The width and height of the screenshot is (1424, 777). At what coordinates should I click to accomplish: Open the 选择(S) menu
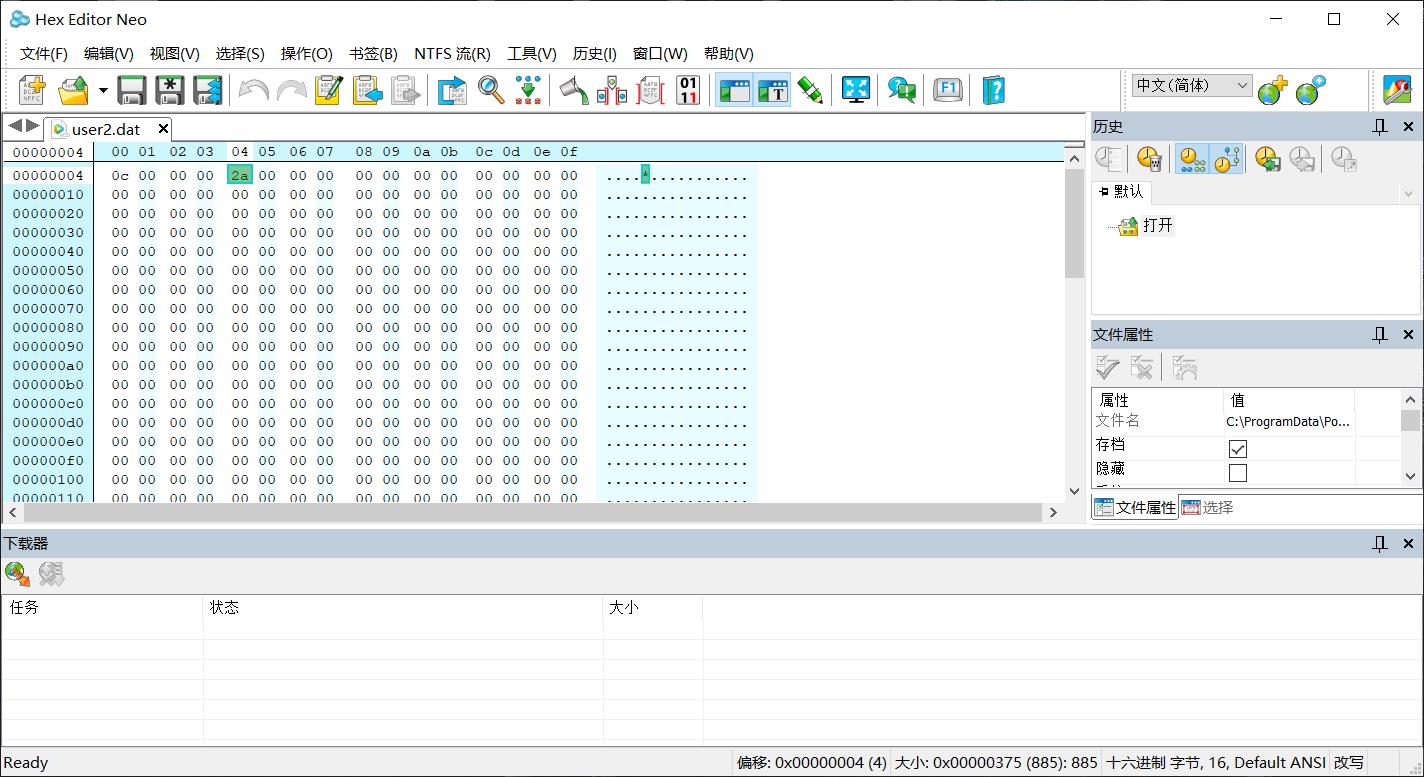240,54
